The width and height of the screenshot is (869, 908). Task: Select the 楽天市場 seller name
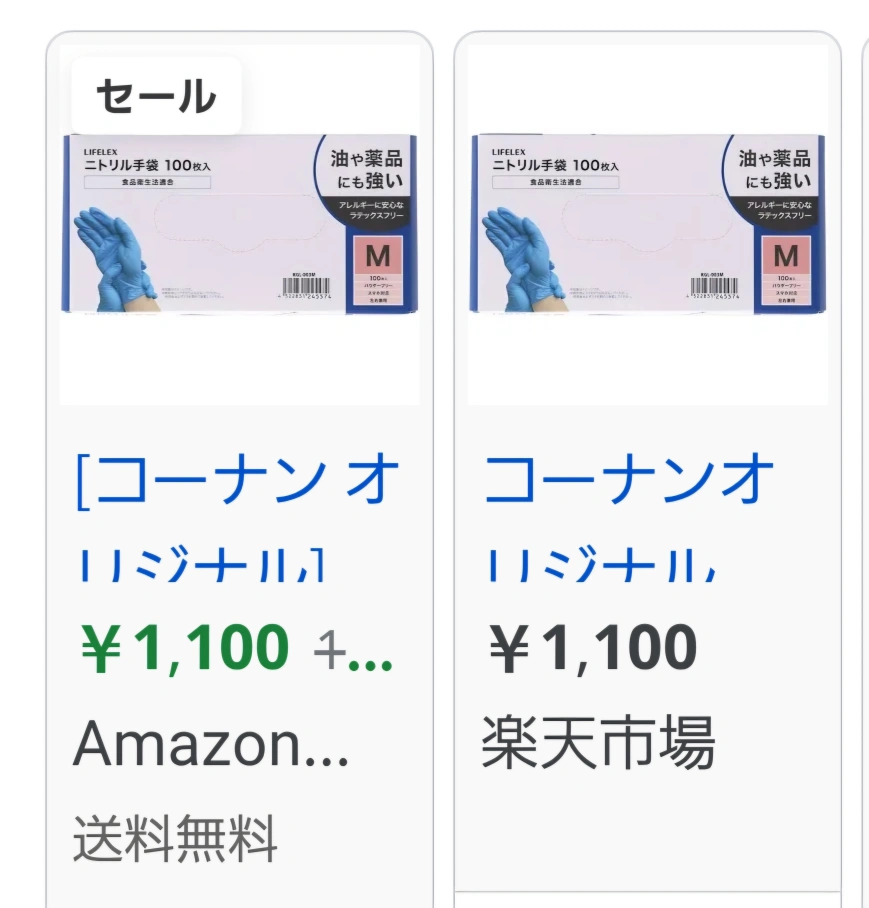point(599,742)
